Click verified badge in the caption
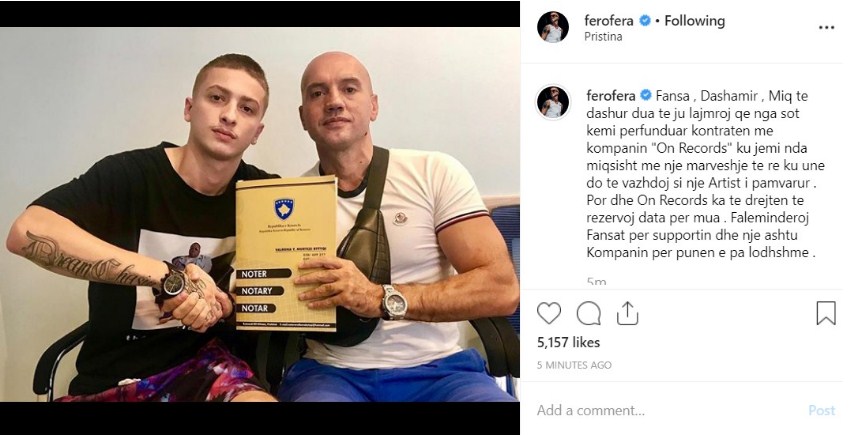This screenshot has width=850, height=437. 646,96
